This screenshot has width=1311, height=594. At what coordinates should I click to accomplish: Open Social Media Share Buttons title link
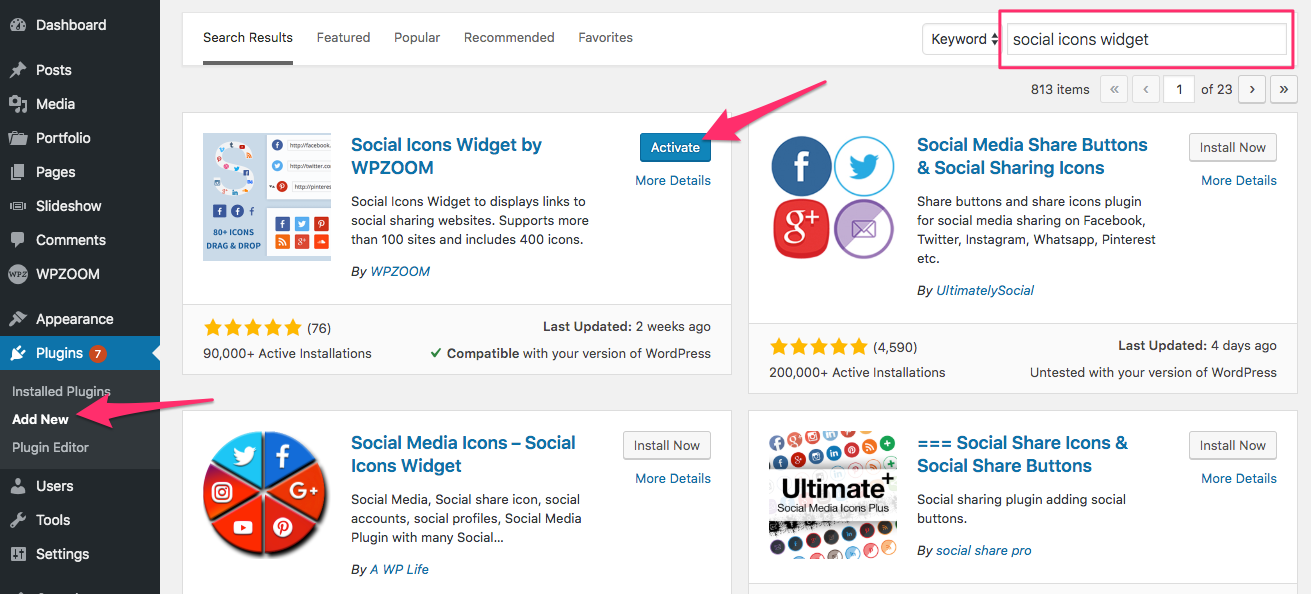click(1032, 156)
